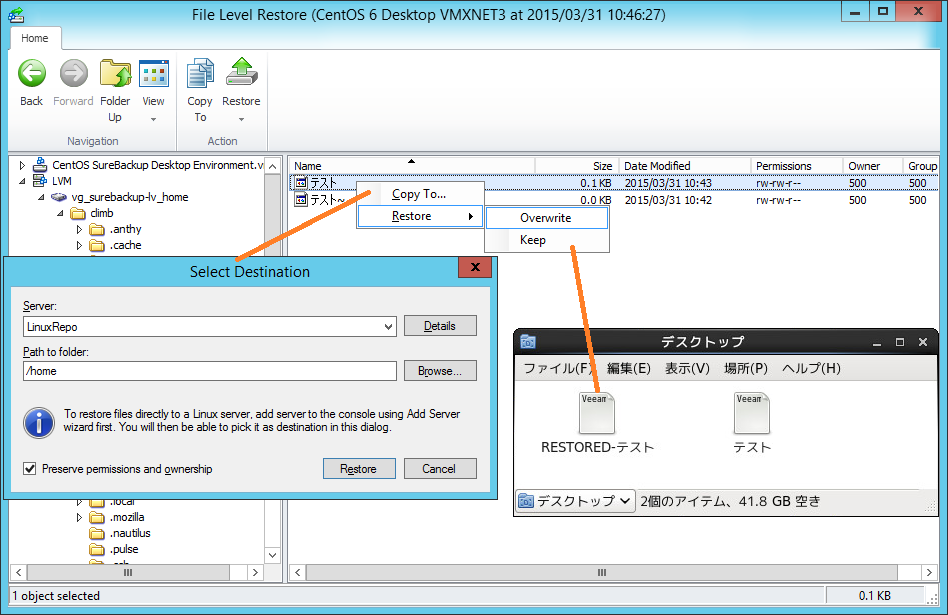Click the .pulse folder icon
This screenshot has height=615, width=948.
point(97,549)
